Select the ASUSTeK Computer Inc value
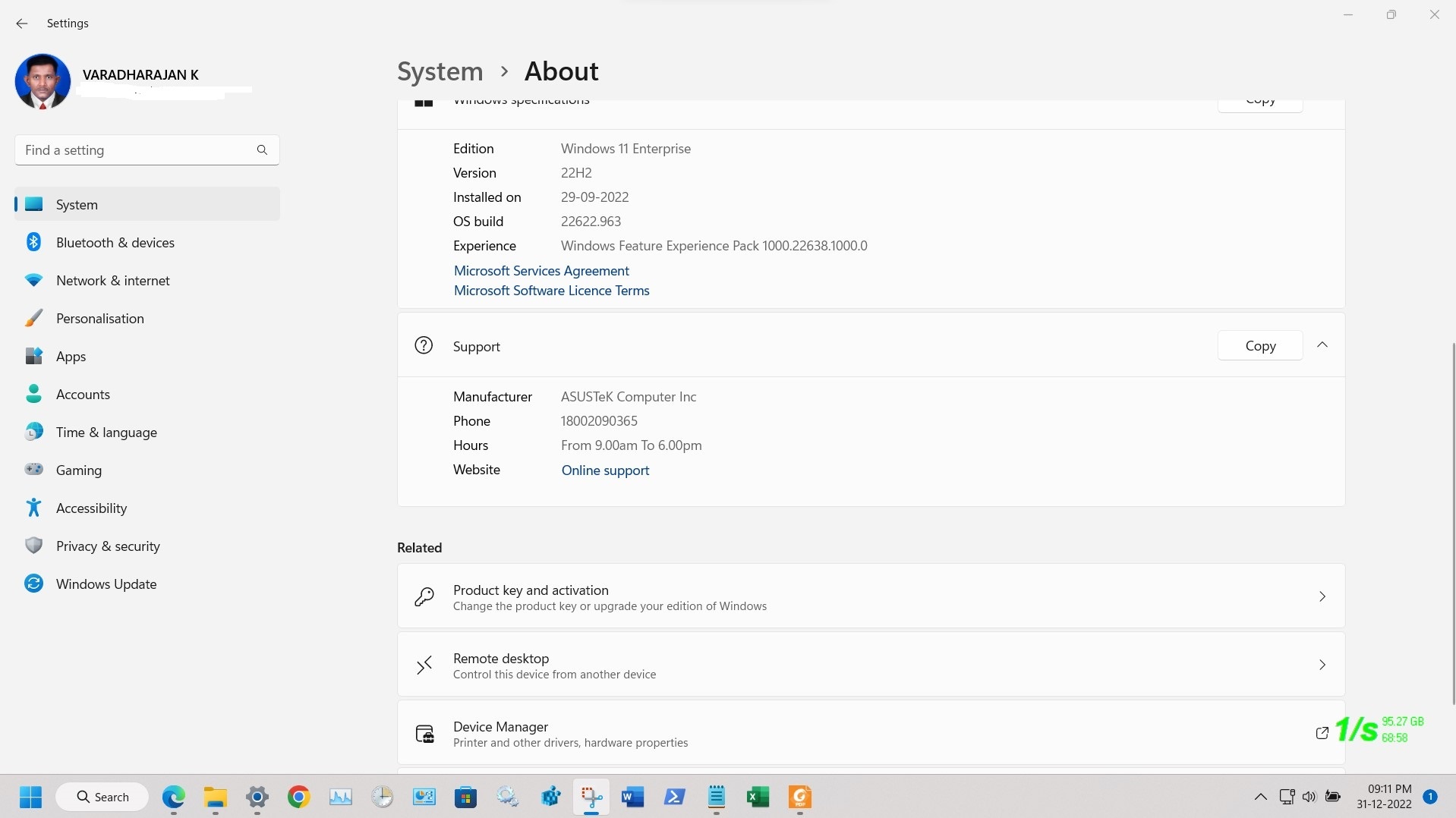The width and height of the screenshot is (1456, 818). pos(629,397)
